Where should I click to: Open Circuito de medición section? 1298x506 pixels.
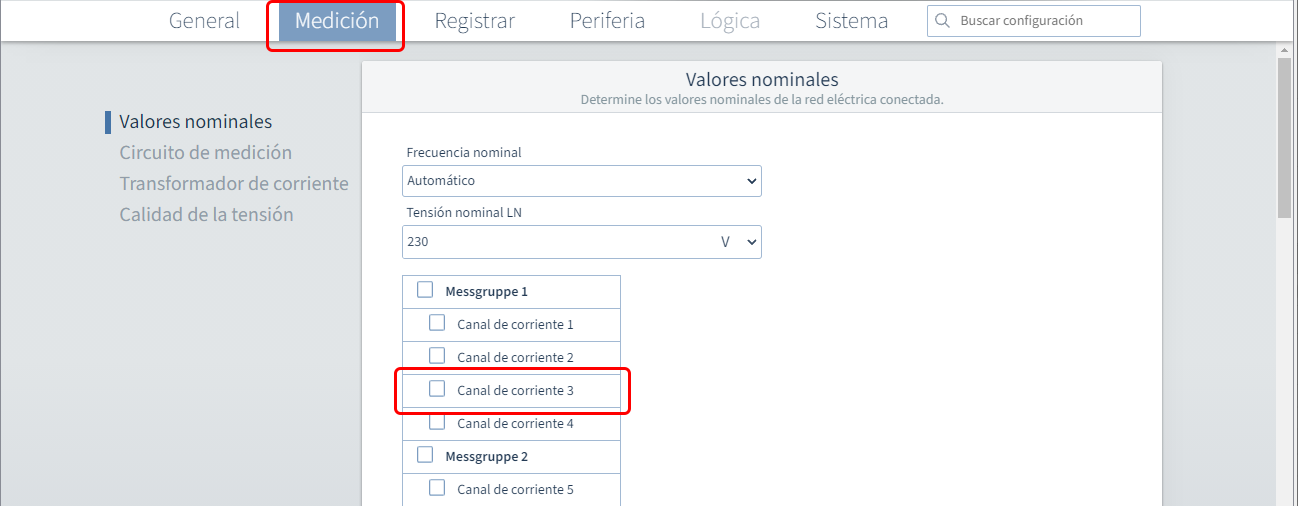(205, 153)
